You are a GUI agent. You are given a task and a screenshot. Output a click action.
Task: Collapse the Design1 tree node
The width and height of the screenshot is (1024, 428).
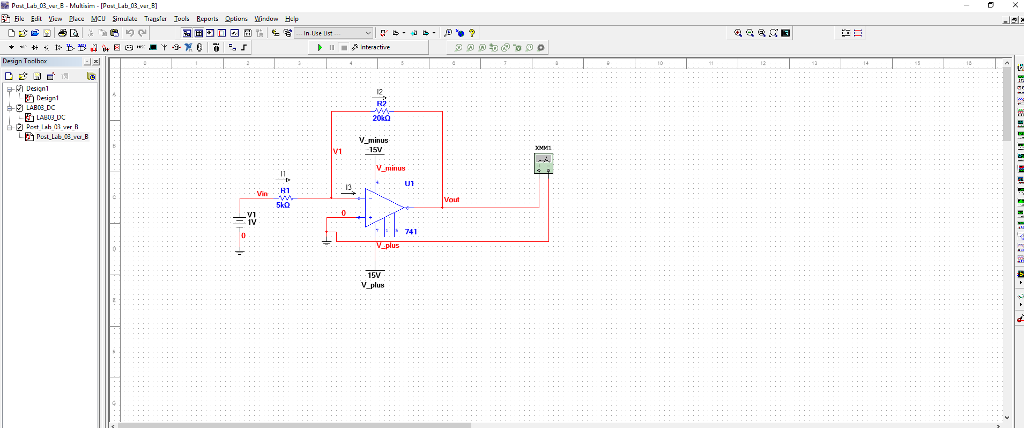[x=8, y=88]
